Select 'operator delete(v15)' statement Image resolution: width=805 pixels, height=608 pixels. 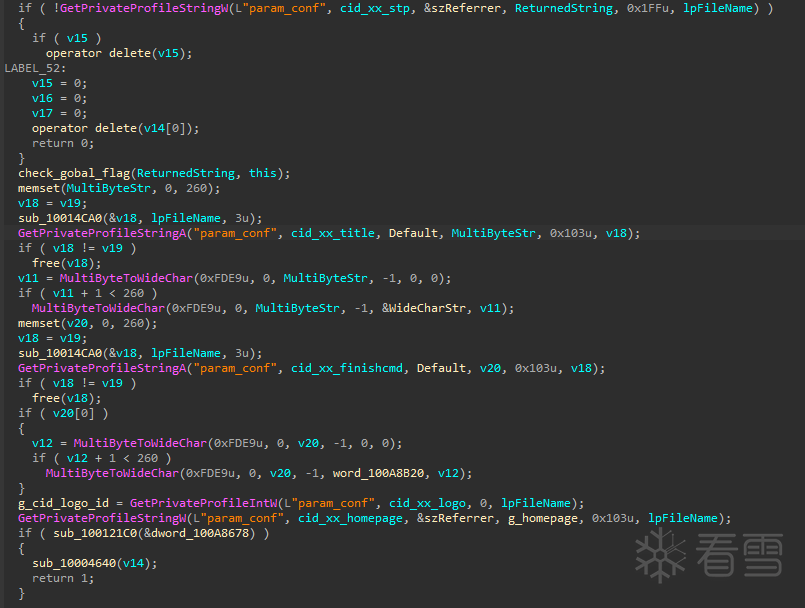[x=119, y=53]
